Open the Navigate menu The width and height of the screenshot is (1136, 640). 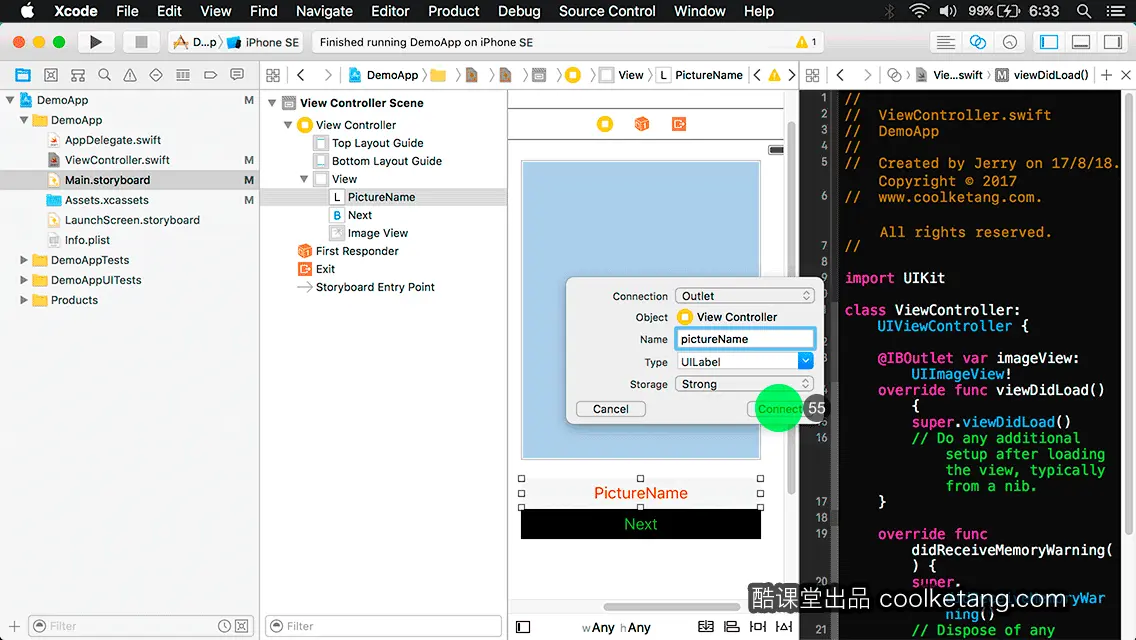tap(324, 11)
